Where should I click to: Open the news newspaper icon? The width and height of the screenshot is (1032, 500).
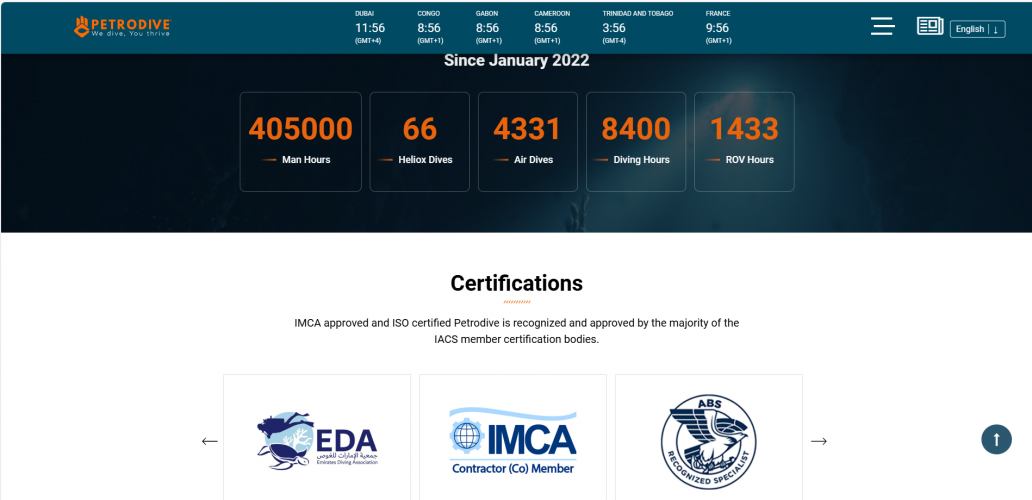(929, 27)
